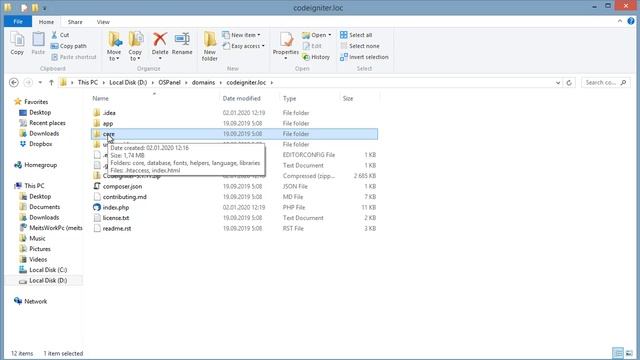Click Invert selection

[364, 57]
